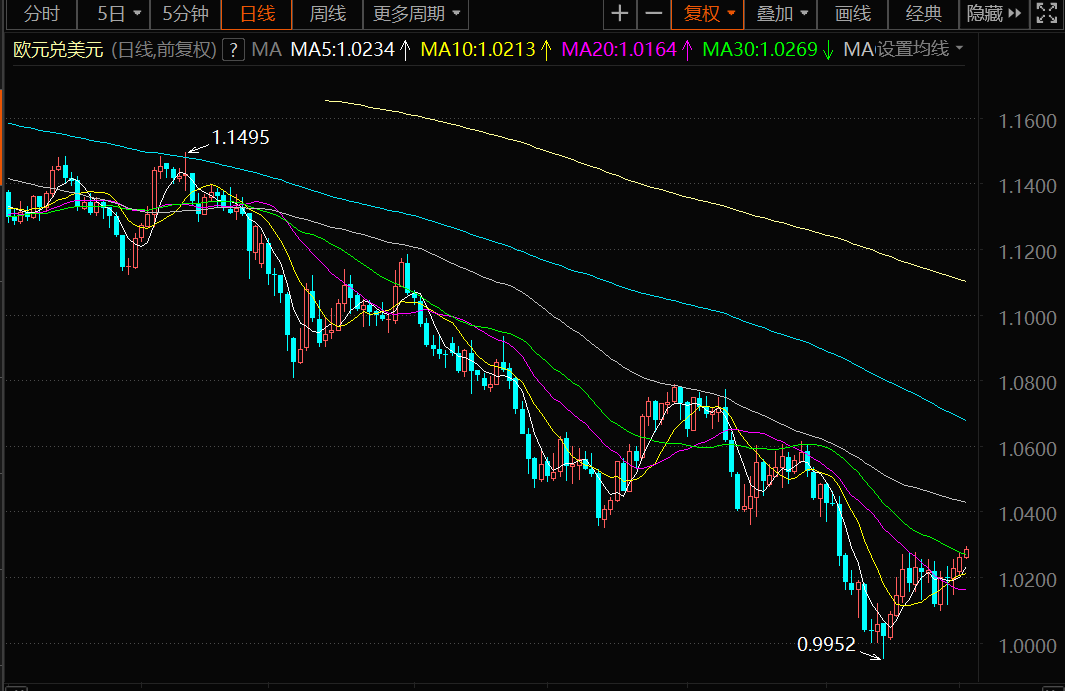
Task: Open the 叠加 overlay dropdown
Action: point(781,14)
